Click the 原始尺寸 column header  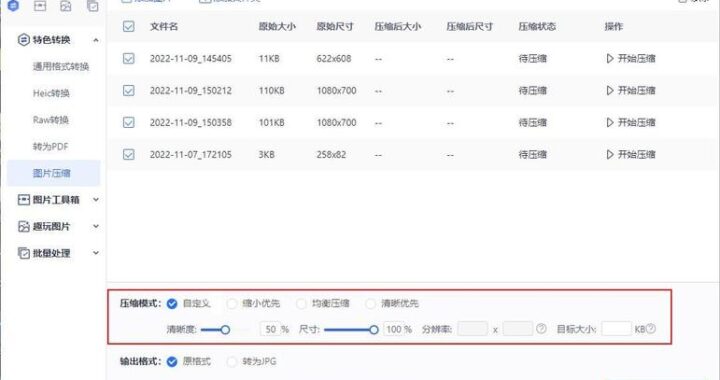point(335,27)
